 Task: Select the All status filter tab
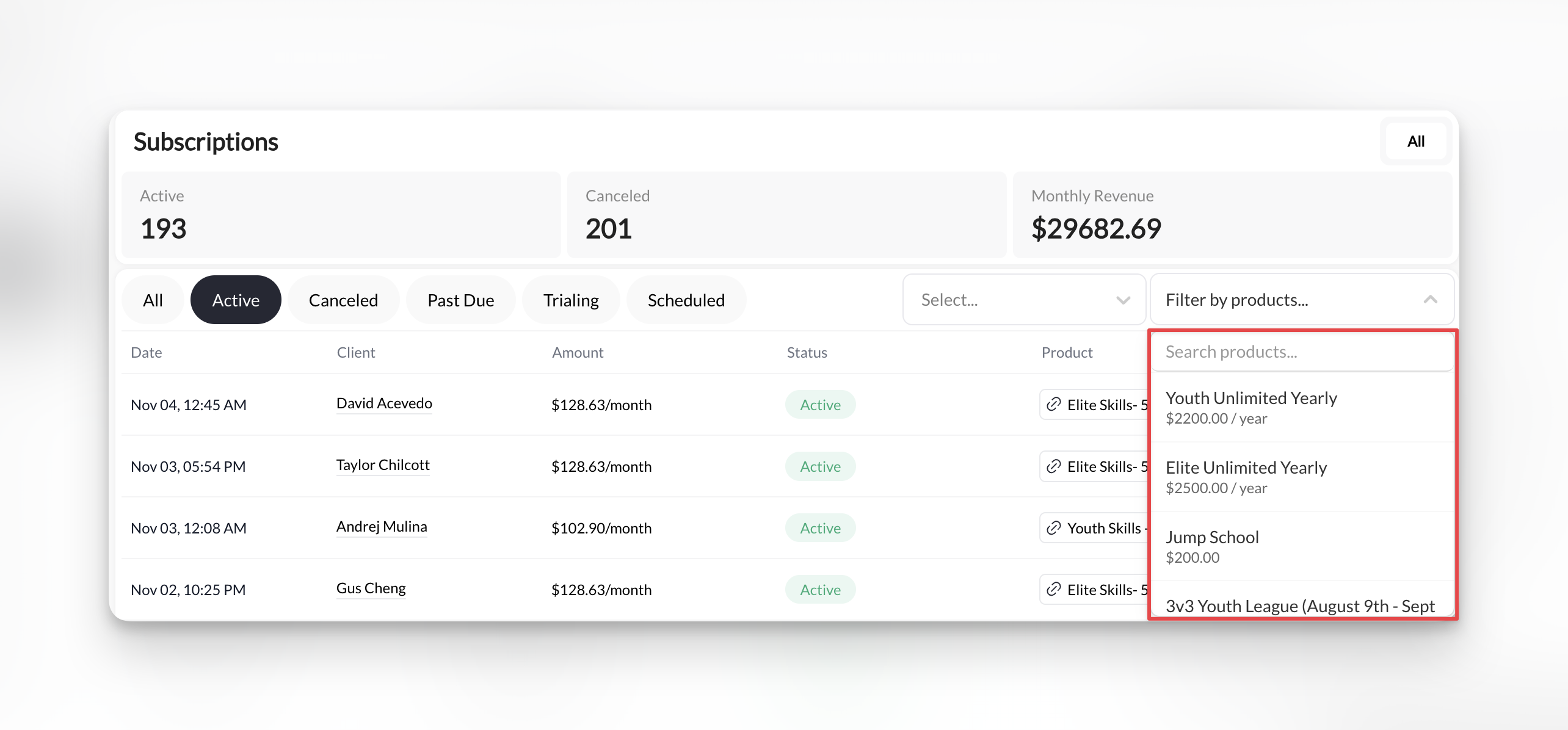point(153,300)
